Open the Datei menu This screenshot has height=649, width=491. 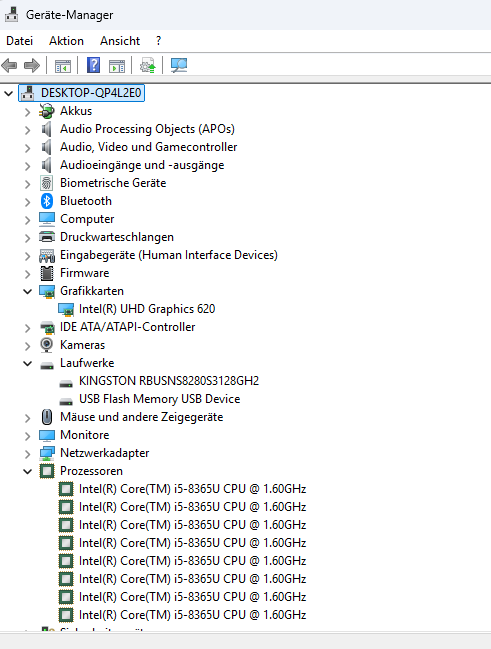[19, 41]
